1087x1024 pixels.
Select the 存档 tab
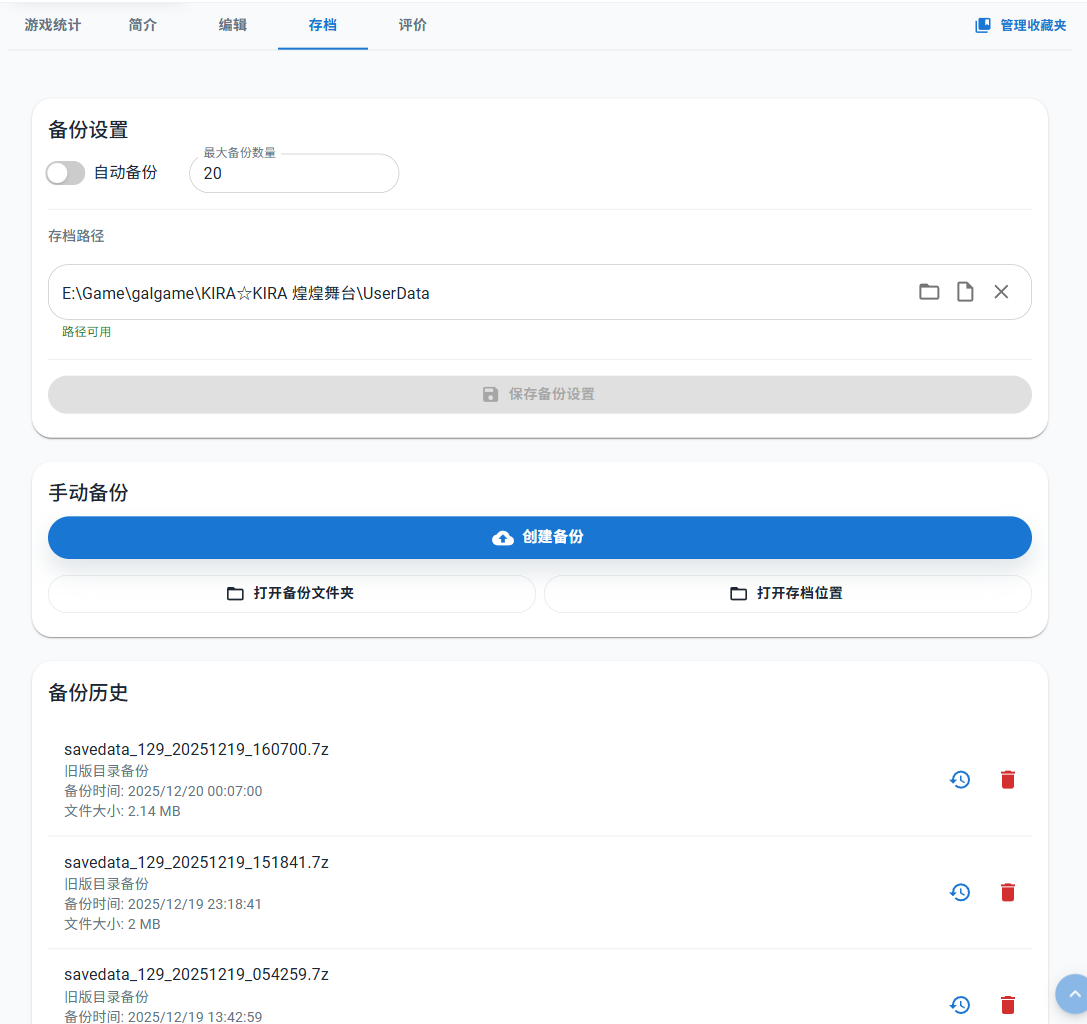point(323,25)
